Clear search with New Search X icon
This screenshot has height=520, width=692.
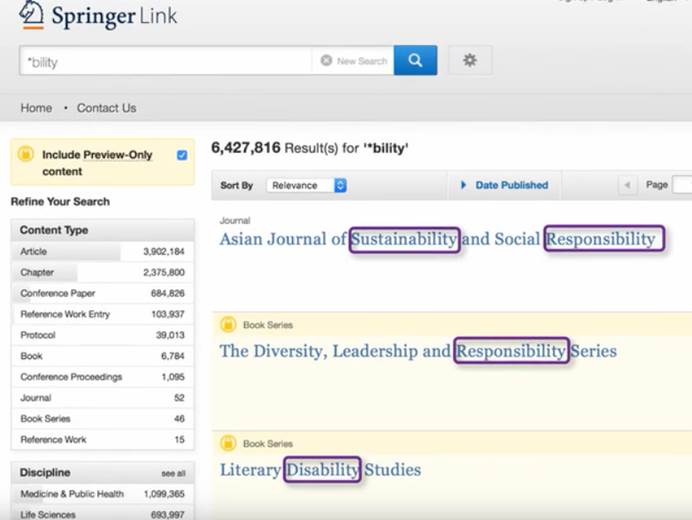click(326, 60)
